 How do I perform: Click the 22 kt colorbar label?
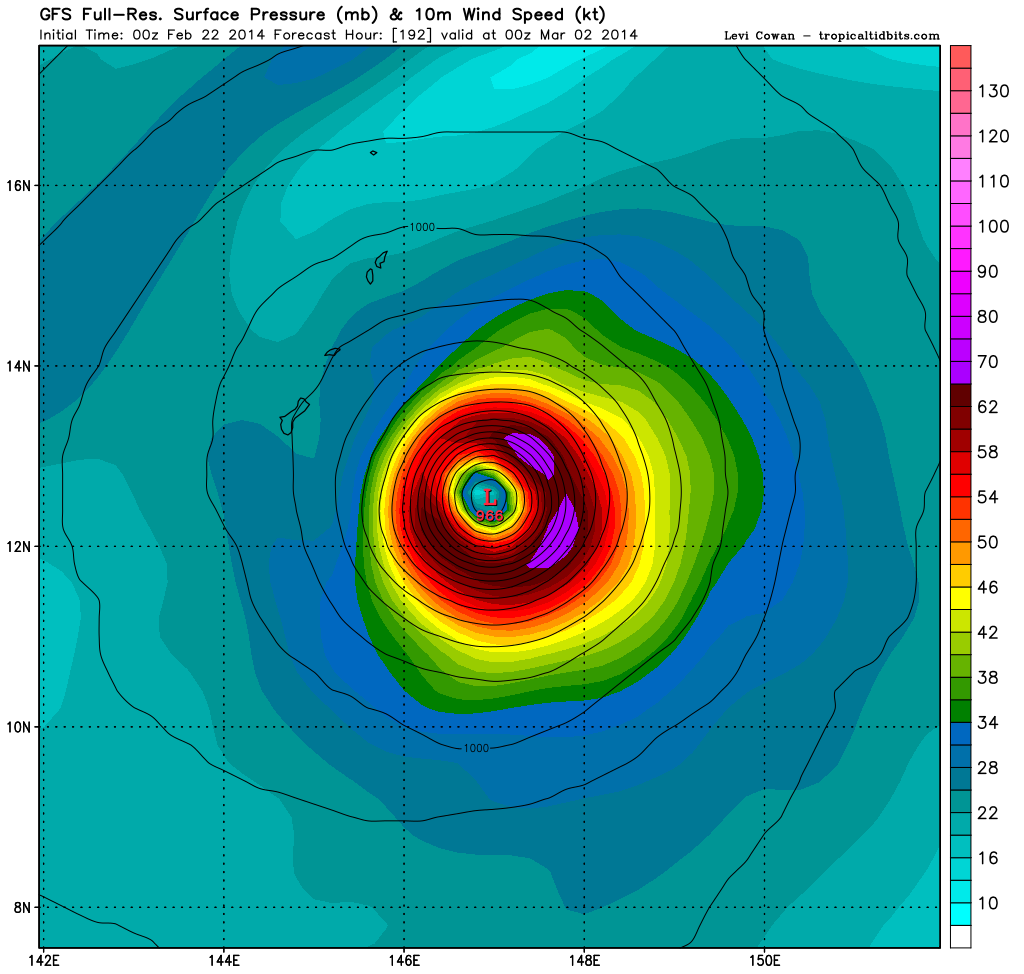988,813
